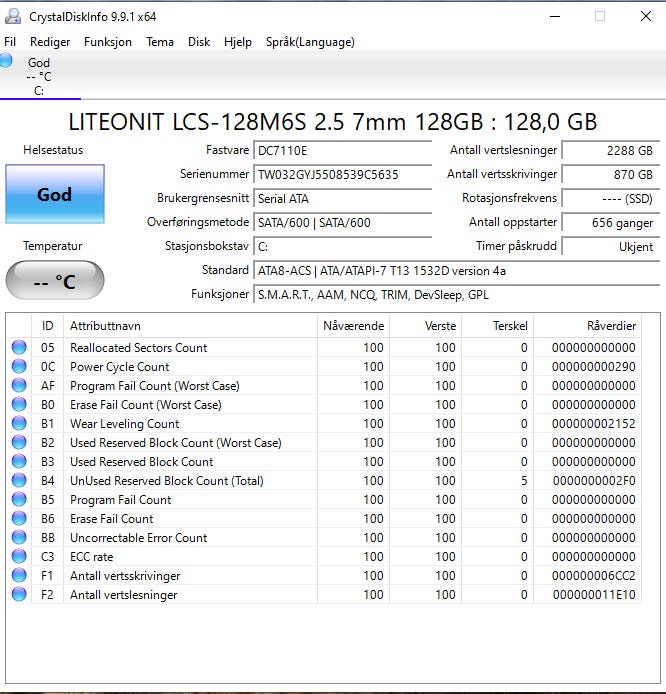Click the Antall oppstarter value 656 ganger
The width and height of the screenshot is (666, 694).
[x=611, y=222]
